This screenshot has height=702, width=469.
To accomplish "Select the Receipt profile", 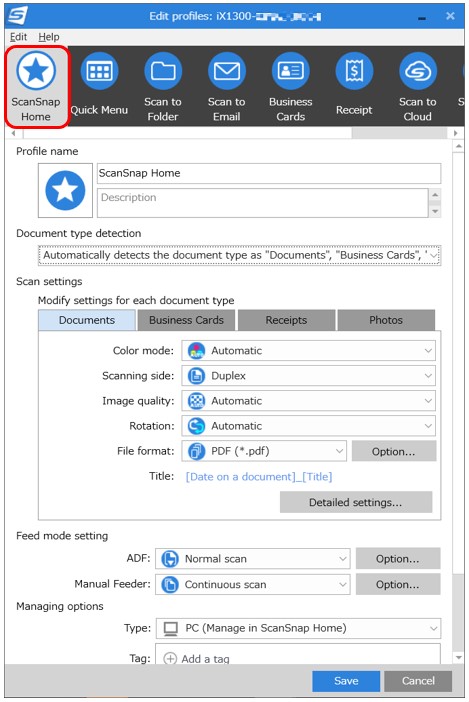I will pos(354,85).
